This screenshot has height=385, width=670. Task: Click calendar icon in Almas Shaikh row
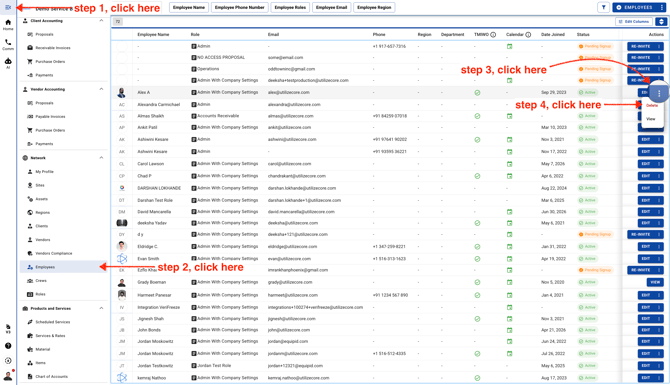tap(509, 116)
